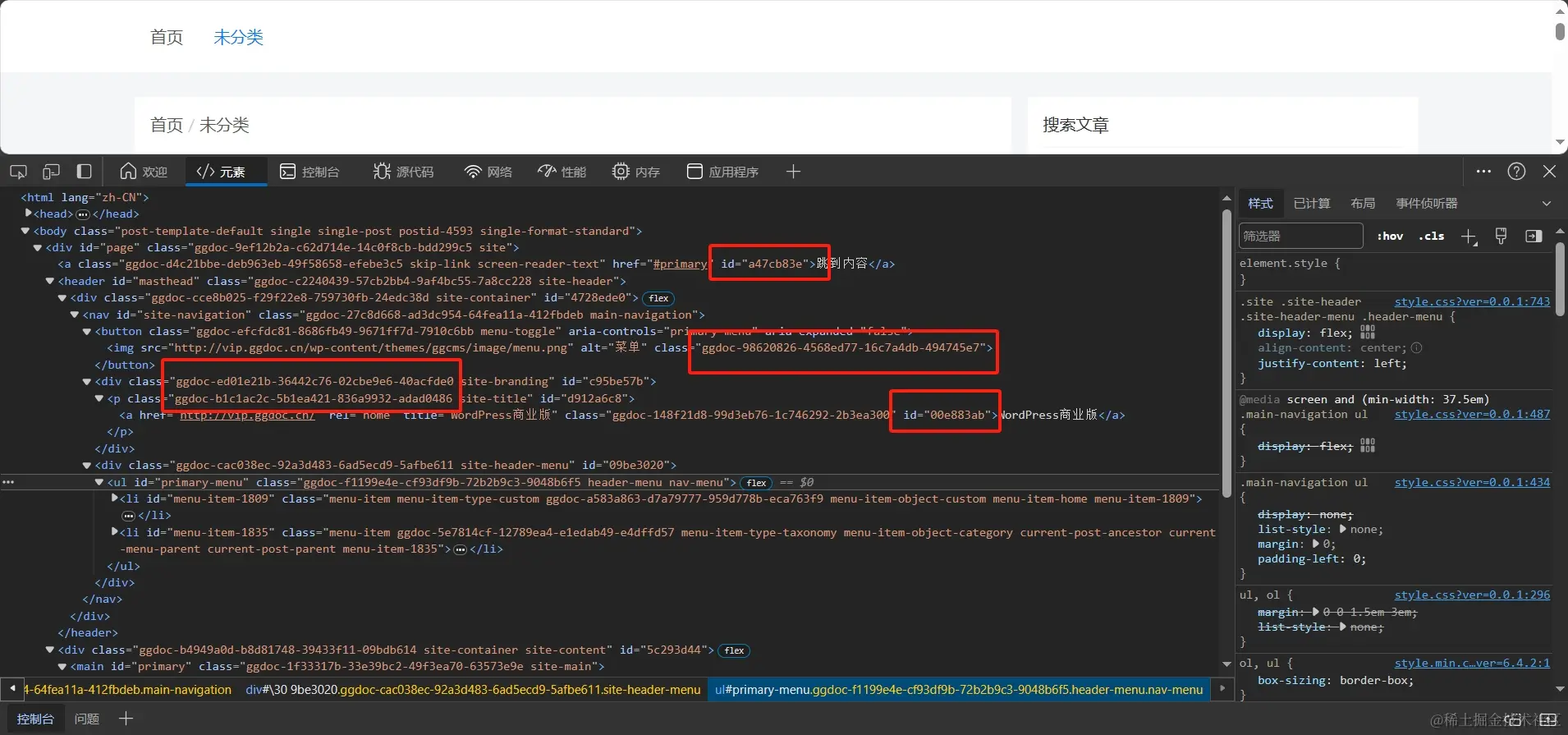Switch to the 网络 network tab
This screenshot has width=1568, height=735.
(x=488, y=172)
